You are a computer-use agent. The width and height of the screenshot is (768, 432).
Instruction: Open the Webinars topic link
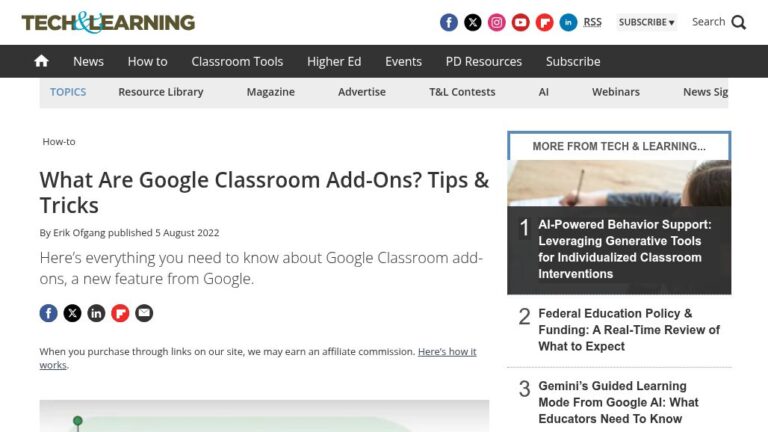point(616,92)
